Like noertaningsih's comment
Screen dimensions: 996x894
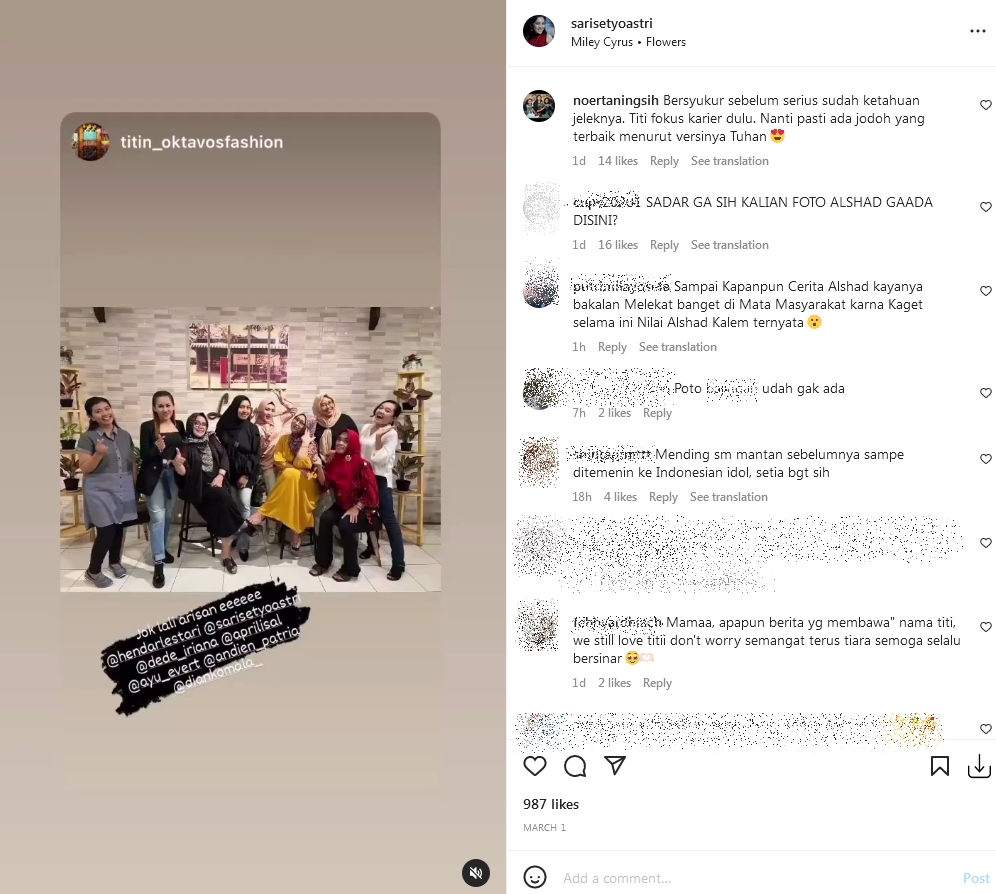[985, 105]
